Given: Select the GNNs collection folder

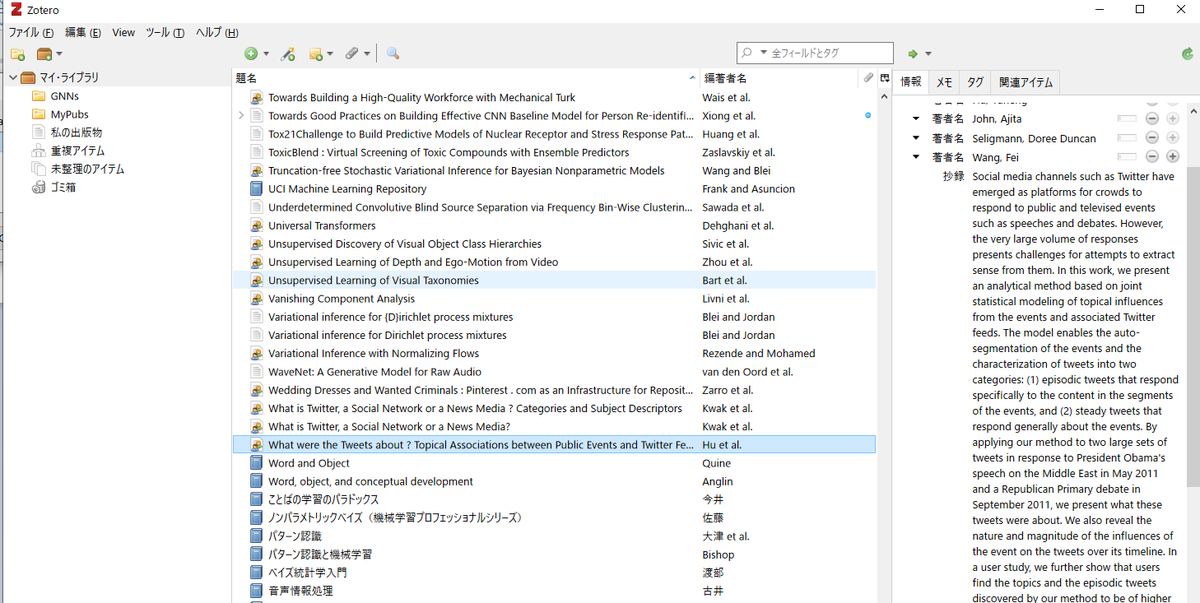Looking at the screenshot, I should [65, 96].
